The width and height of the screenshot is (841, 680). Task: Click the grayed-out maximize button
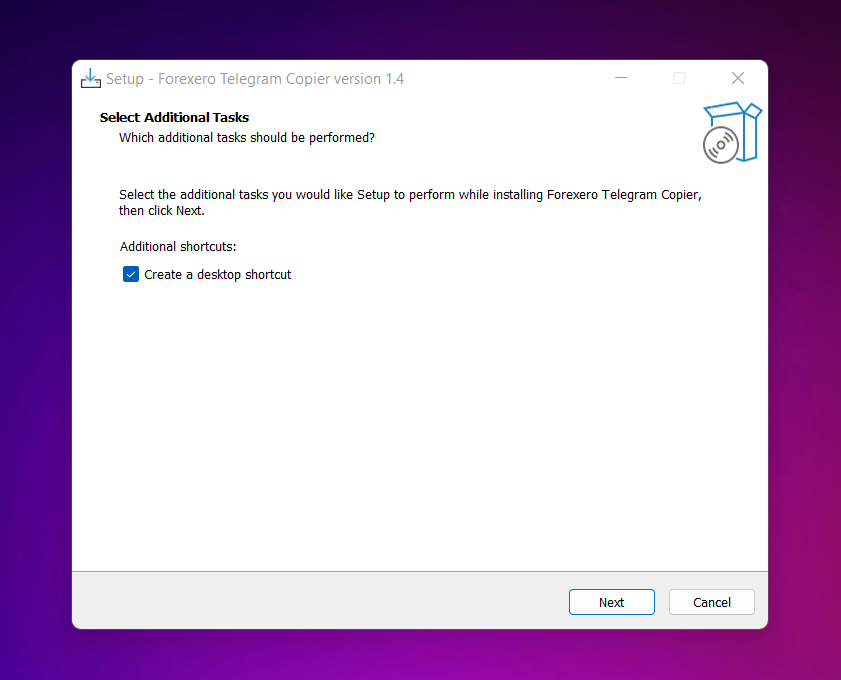679,78
